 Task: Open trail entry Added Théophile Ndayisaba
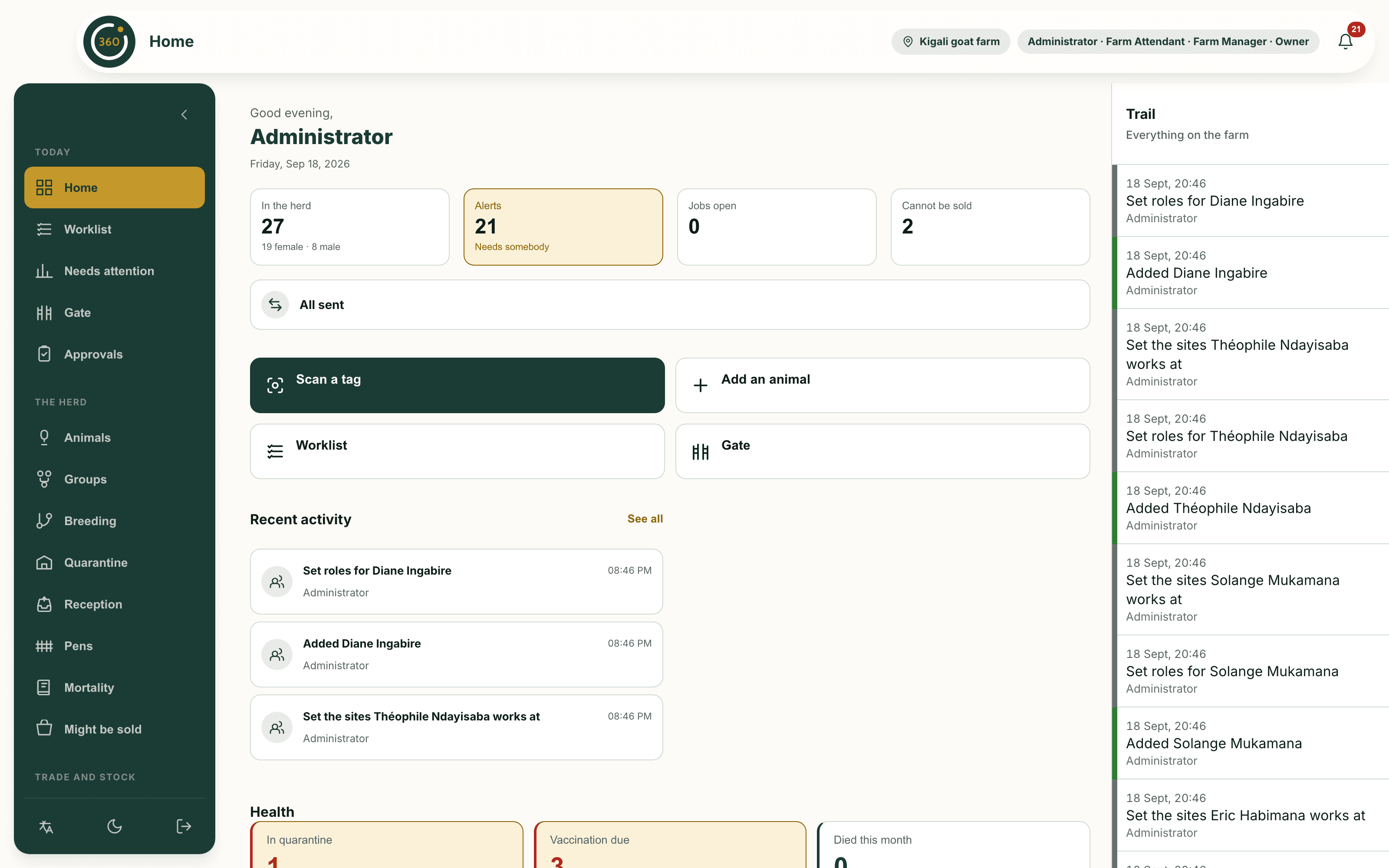1250,508
